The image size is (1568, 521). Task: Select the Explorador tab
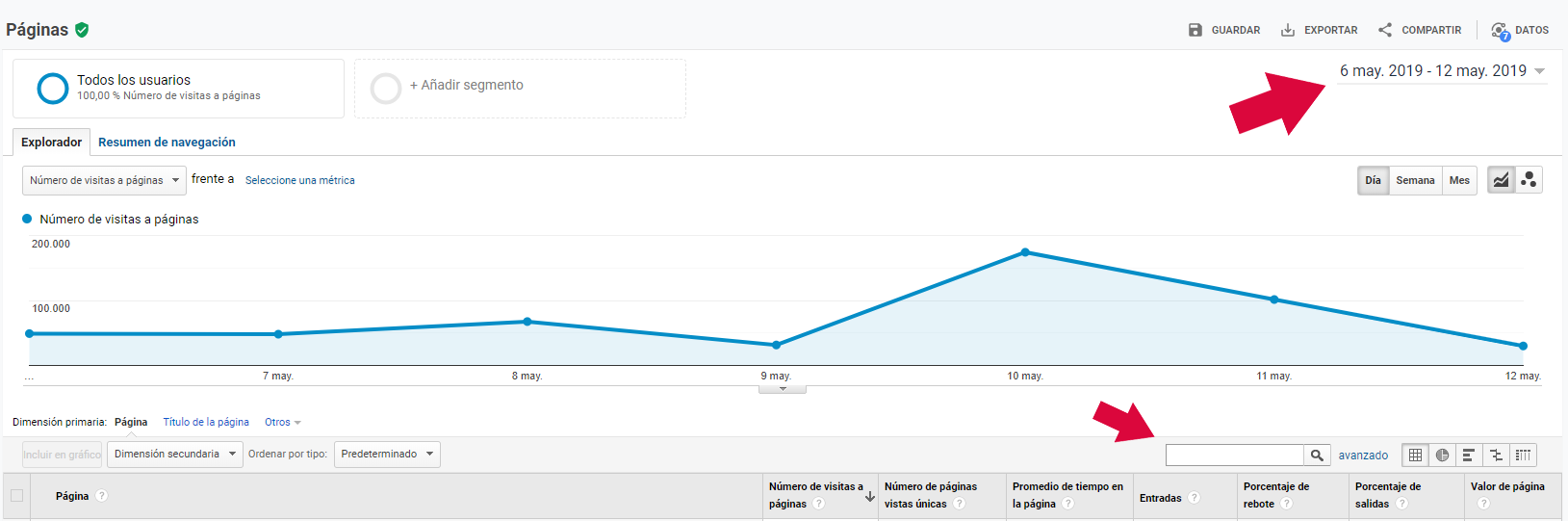pos(52,143)
